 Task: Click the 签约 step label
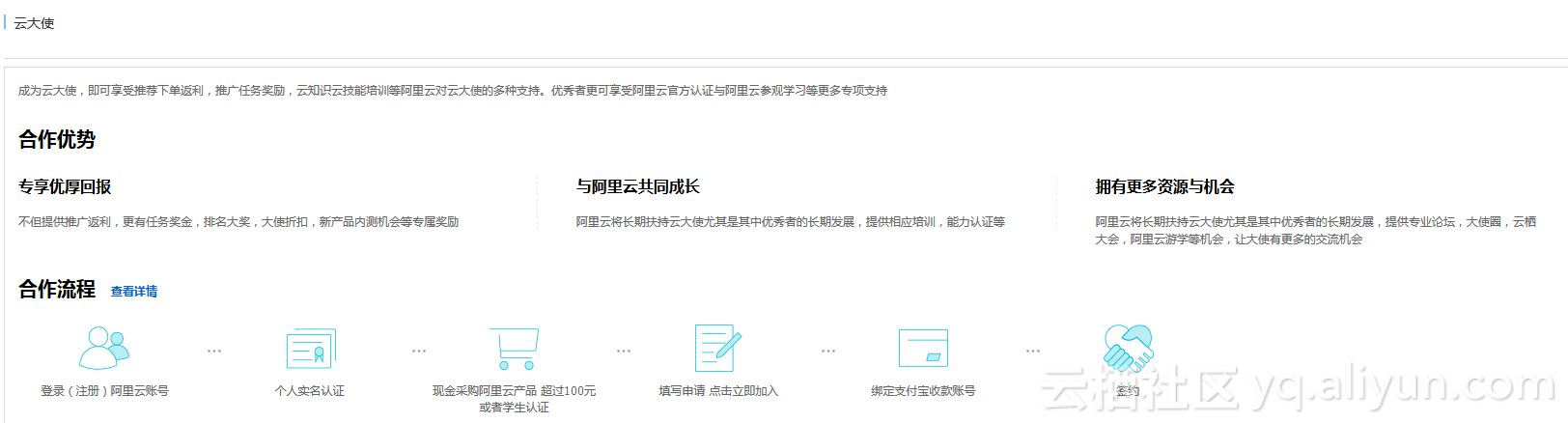point(1128,391)
